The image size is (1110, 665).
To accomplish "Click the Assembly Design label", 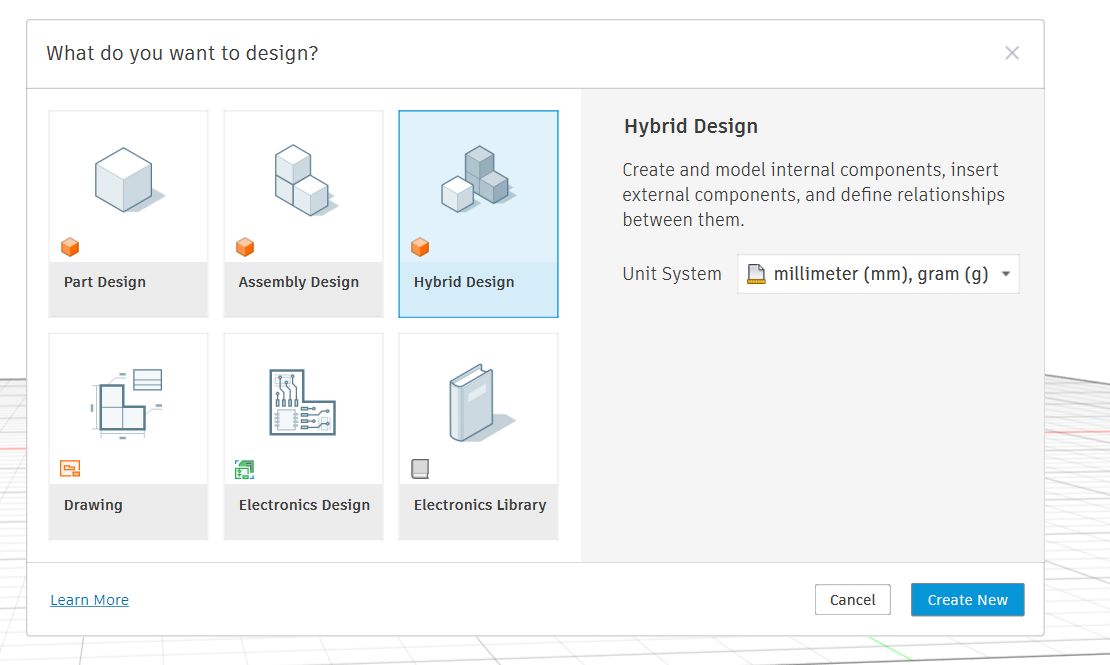I will click(x=298, y=281).
